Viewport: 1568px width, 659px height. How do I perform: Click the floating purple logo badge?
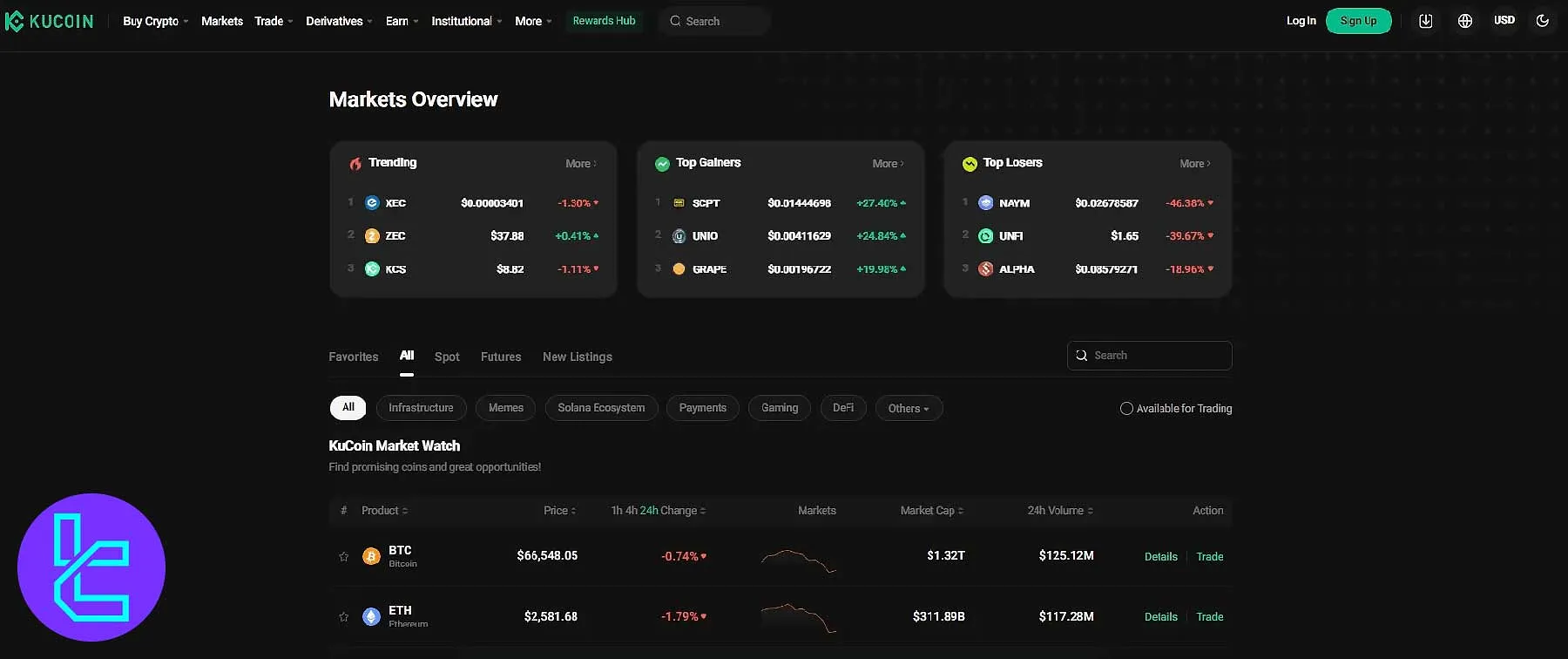click(x=91, y=567)
